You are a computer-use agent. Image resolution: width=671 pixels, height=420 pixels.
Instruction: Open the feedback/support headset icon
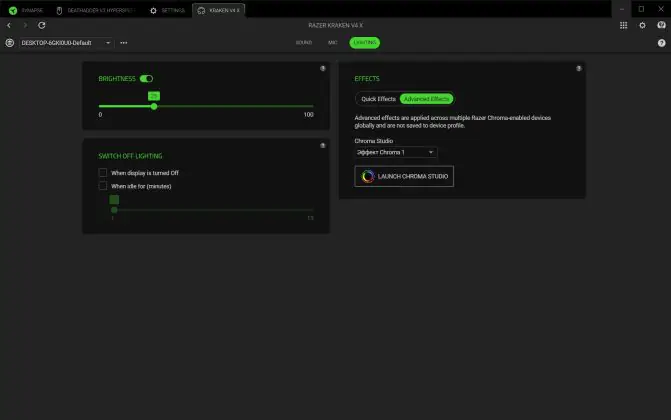[661, 25]
